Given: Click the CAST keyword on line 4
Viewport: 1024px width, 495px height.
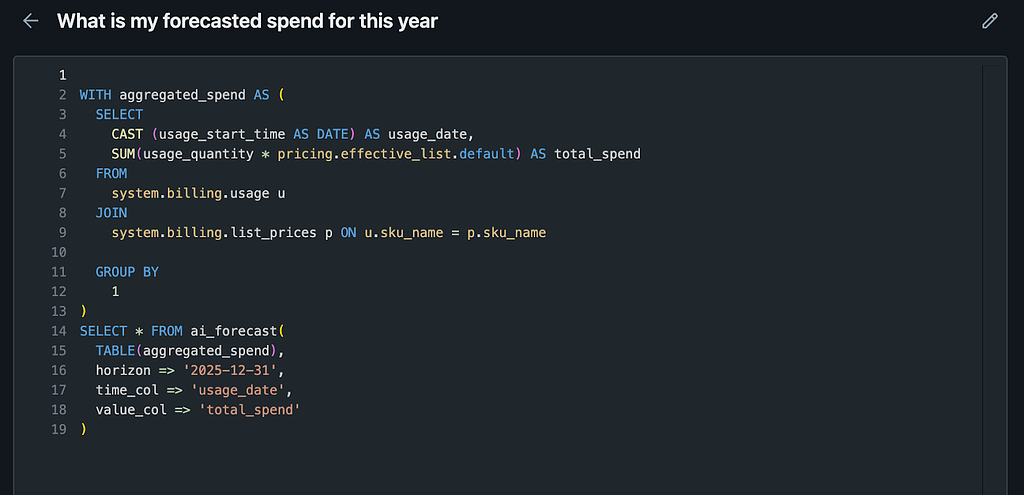Looking at the screenshot, I should click(x=127, y=134).
